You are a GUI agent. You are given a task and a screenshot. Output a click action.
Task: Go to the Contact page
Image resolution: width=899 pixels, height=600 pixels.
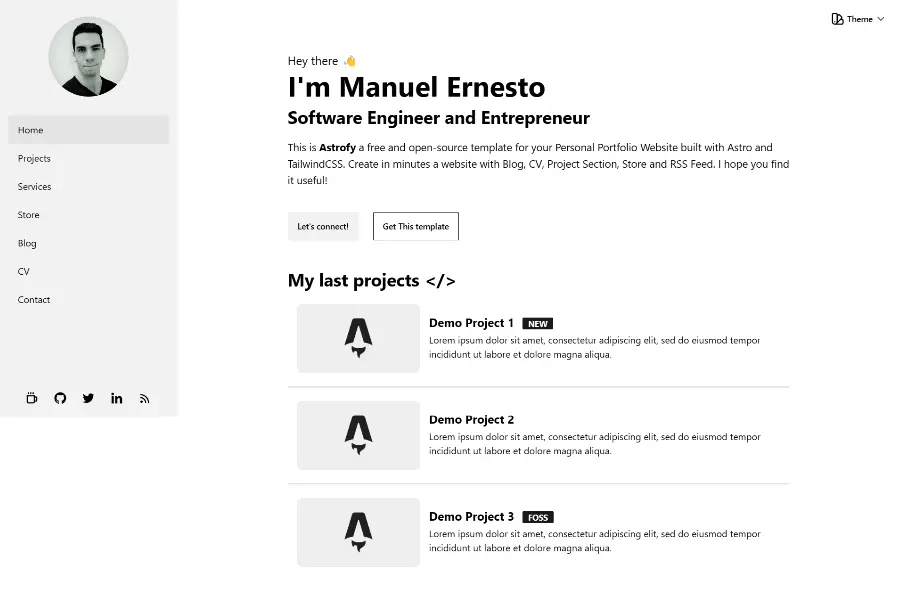34,300
